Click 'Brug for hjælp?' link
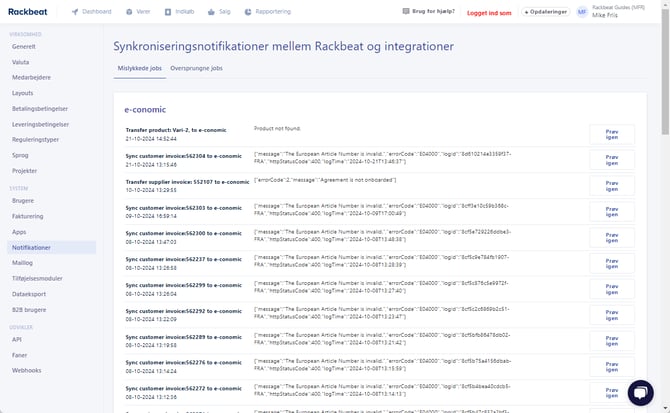 [x=433, y=11]
